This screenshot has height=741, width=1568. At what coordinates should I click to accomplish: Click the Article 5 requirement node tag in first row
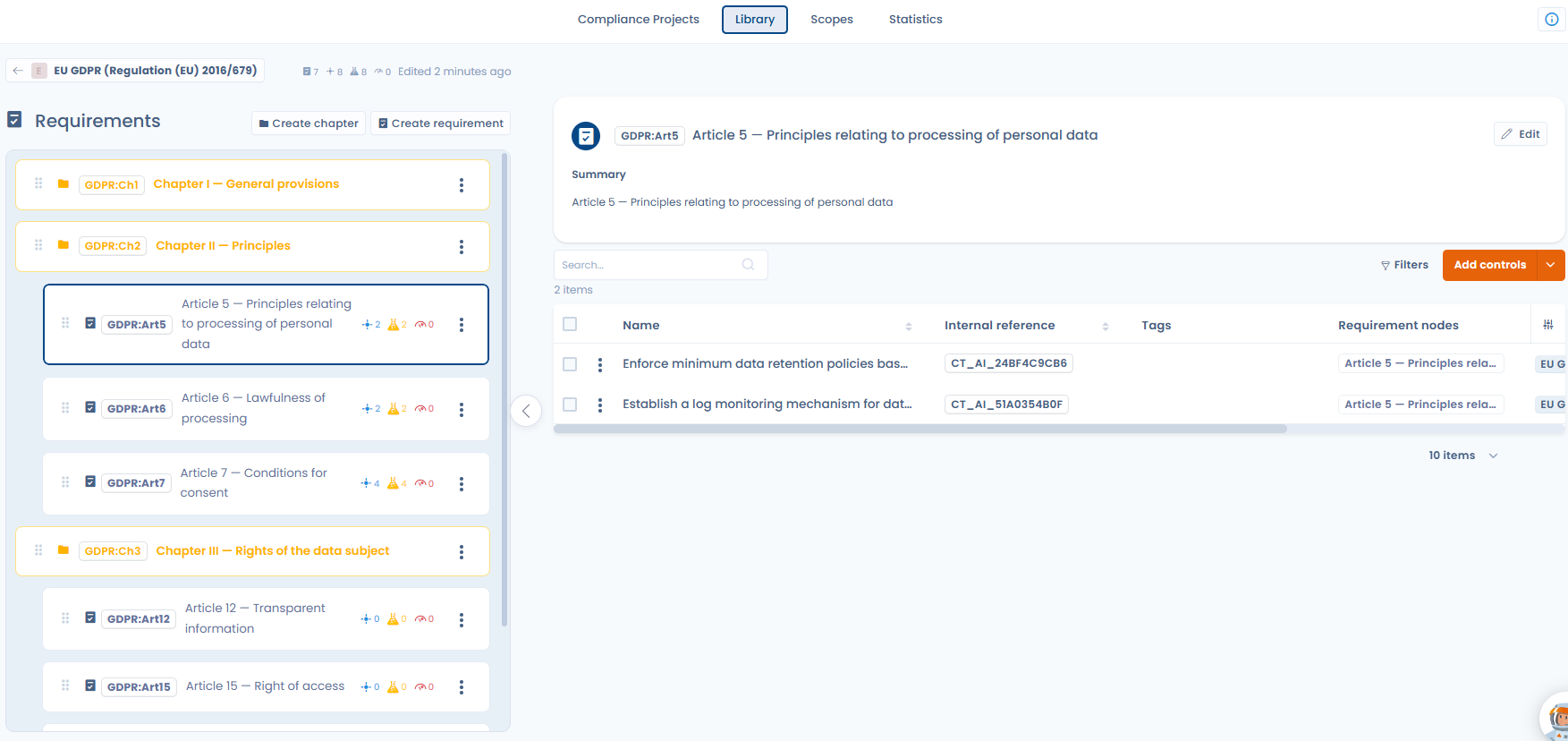[x=1421, y=363]
